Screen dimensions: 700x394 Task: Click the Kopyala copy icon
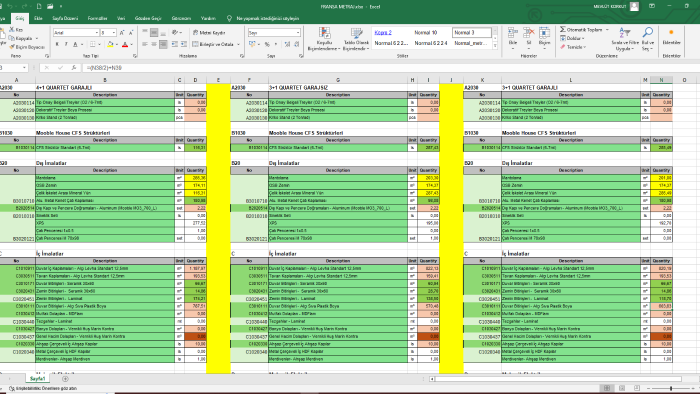[12, 38]
